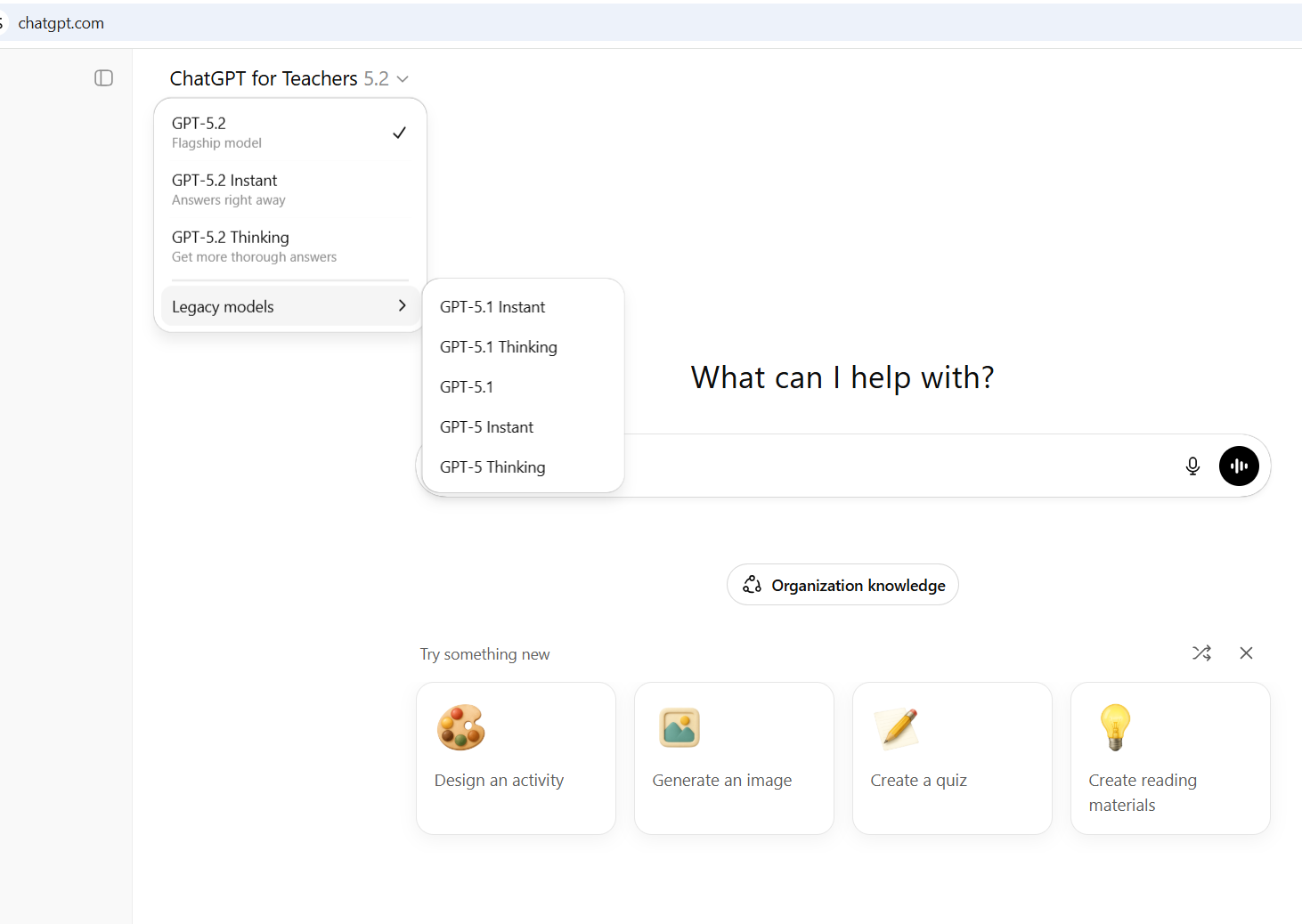
Task: Select GPT-5.1 Instant legacy model
Action: tap(524, 307)
